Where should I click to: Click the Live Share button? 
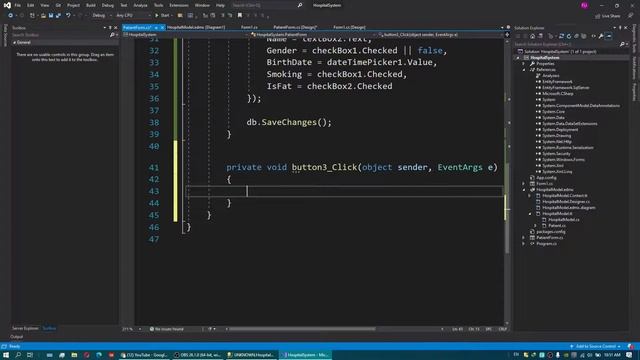608,16
